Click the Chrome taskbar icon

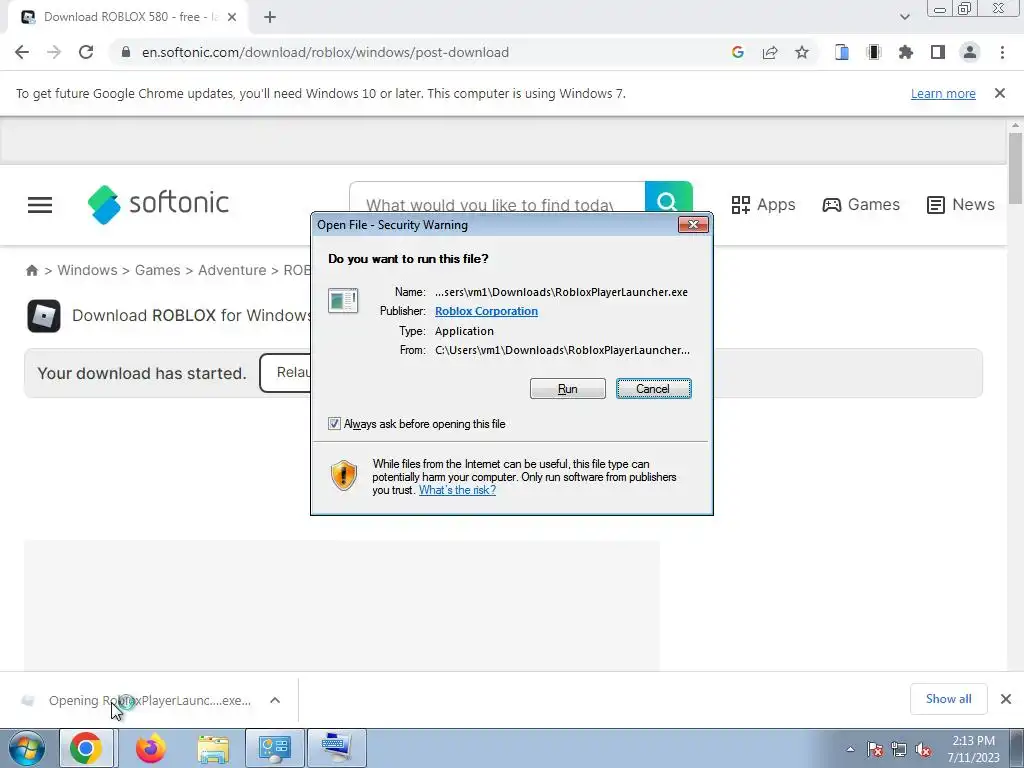coord(86,748)
